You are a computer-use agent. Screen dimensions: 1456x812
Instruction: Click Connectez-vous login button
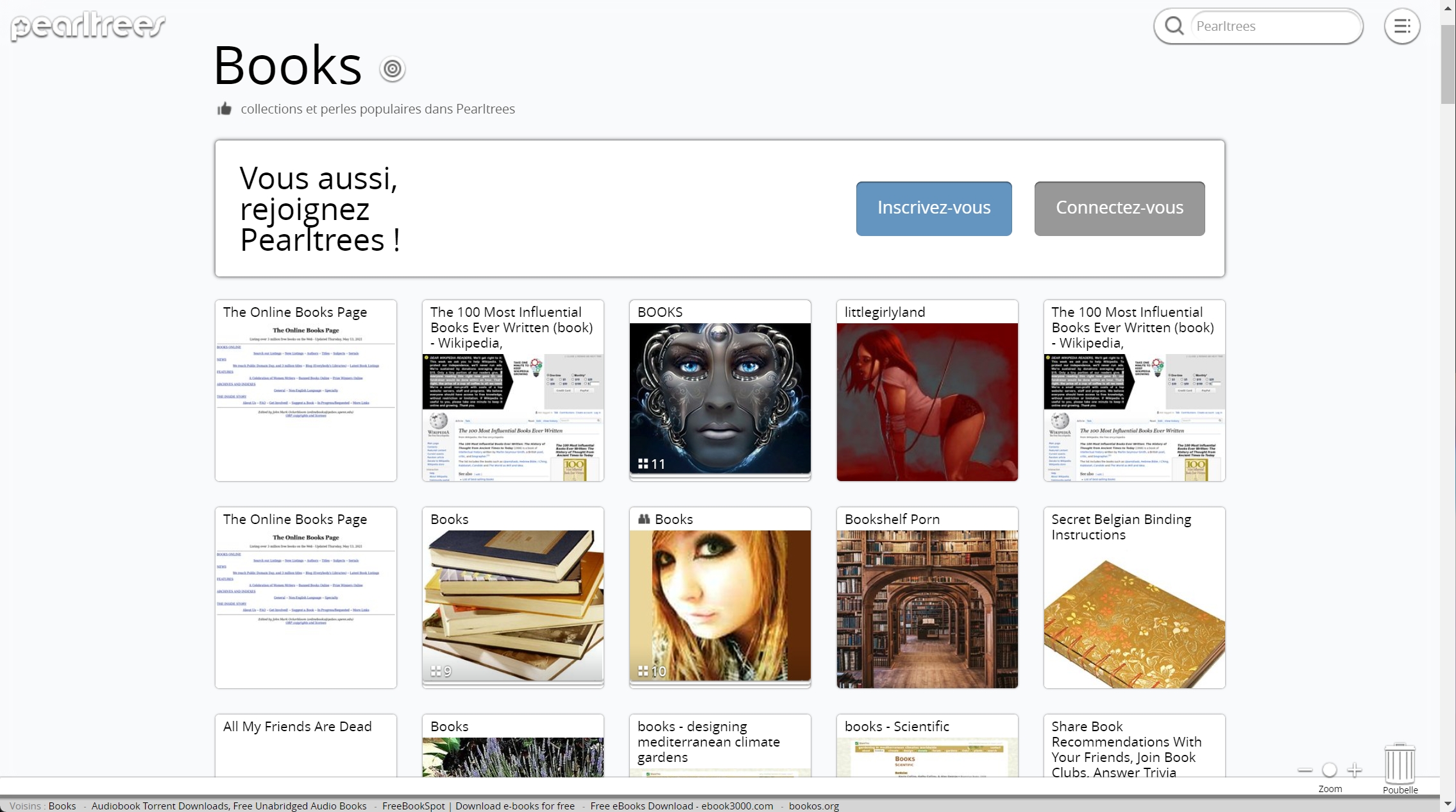[1119, 208]
